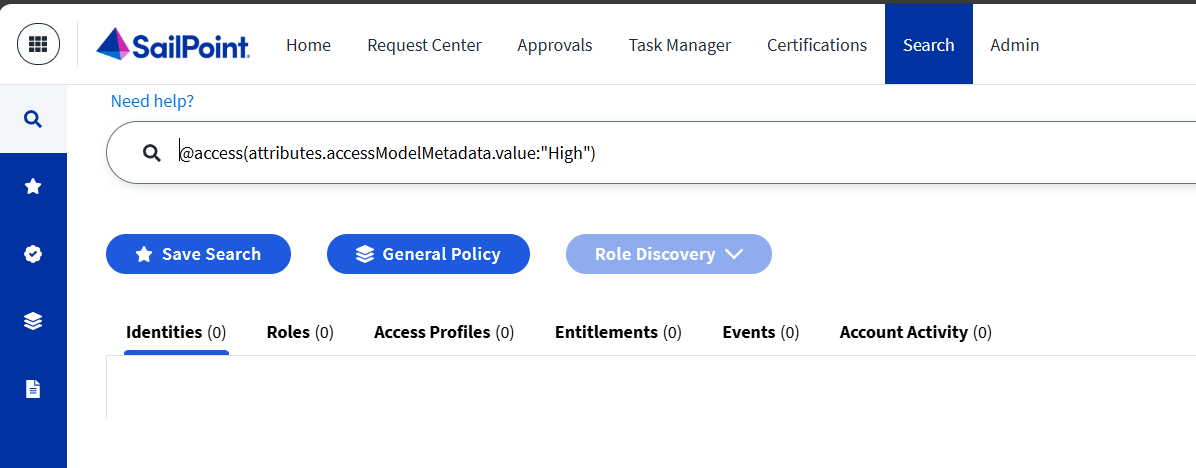
Task: Click the magnifier icon in search bar
Action: coord(152,153)
